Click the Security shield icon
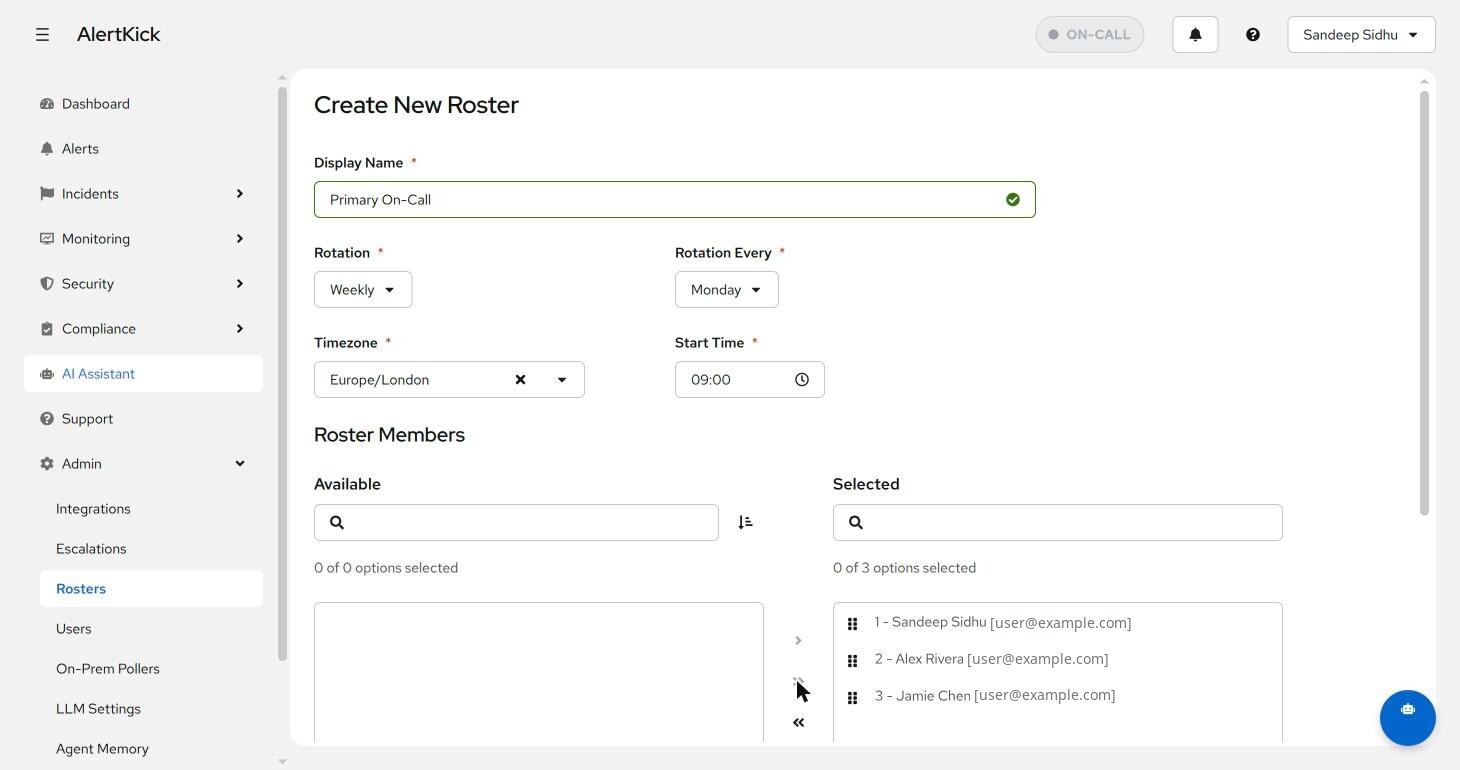 [47, 284]
